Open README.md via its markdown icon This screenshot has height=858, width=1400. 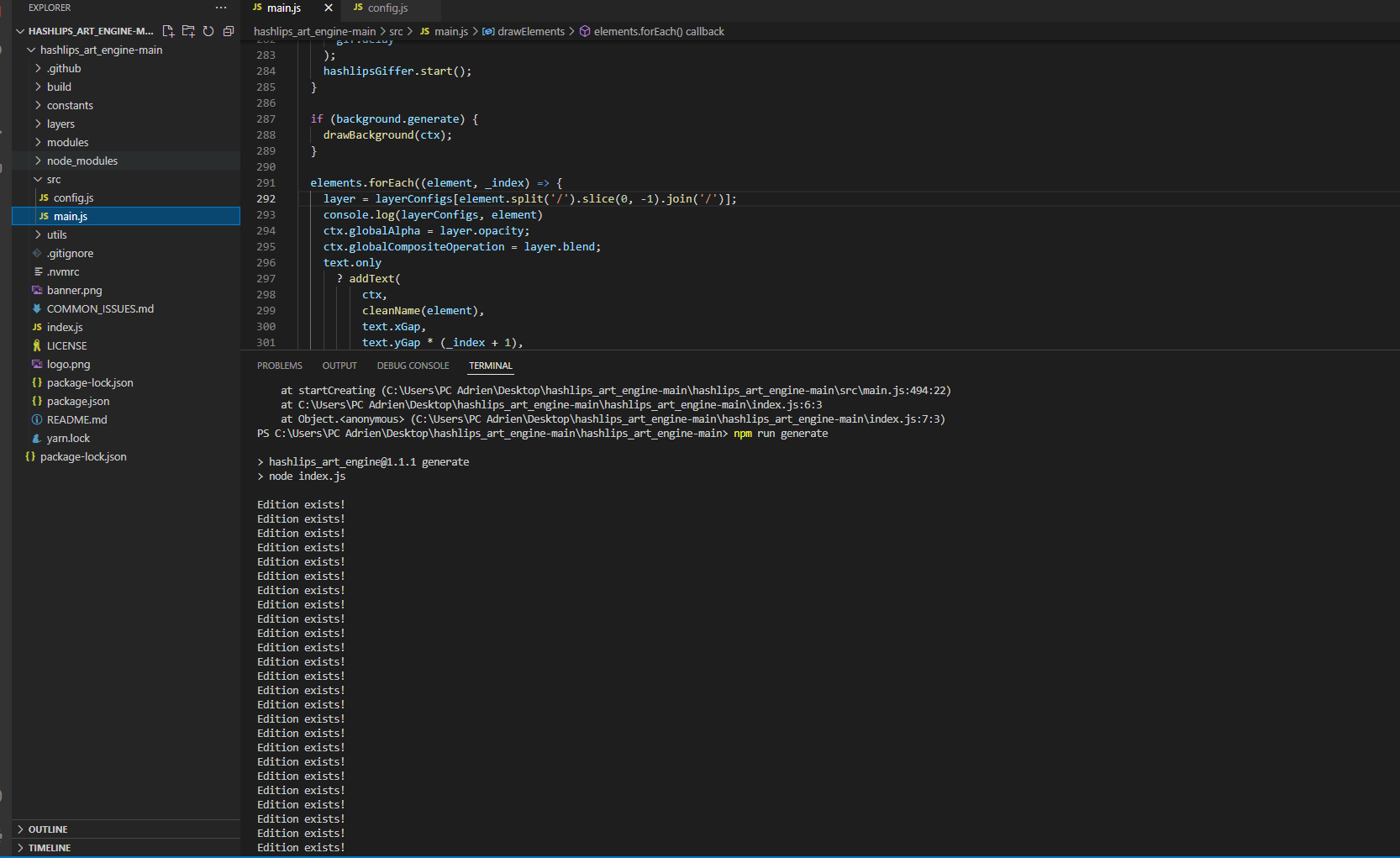click(36, 419)
